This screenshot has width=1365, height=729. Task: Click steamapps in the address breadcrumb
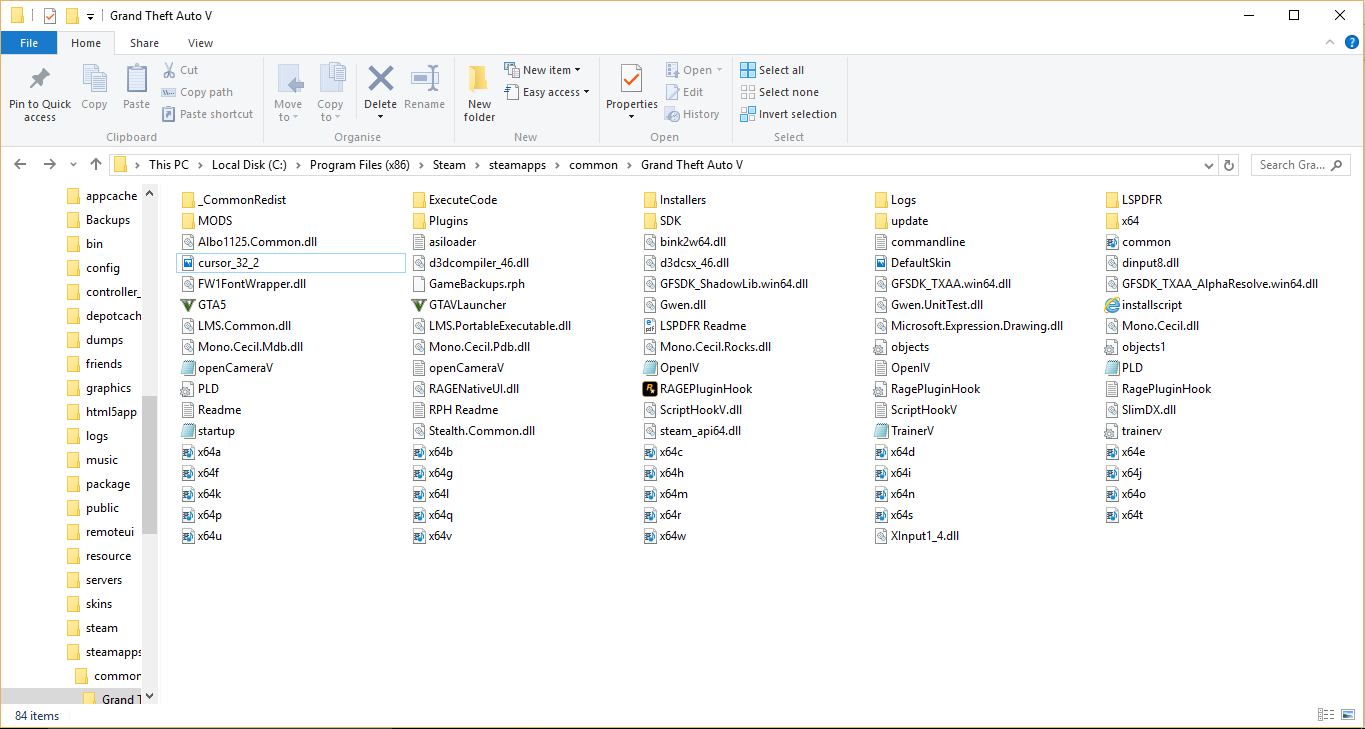519,165
